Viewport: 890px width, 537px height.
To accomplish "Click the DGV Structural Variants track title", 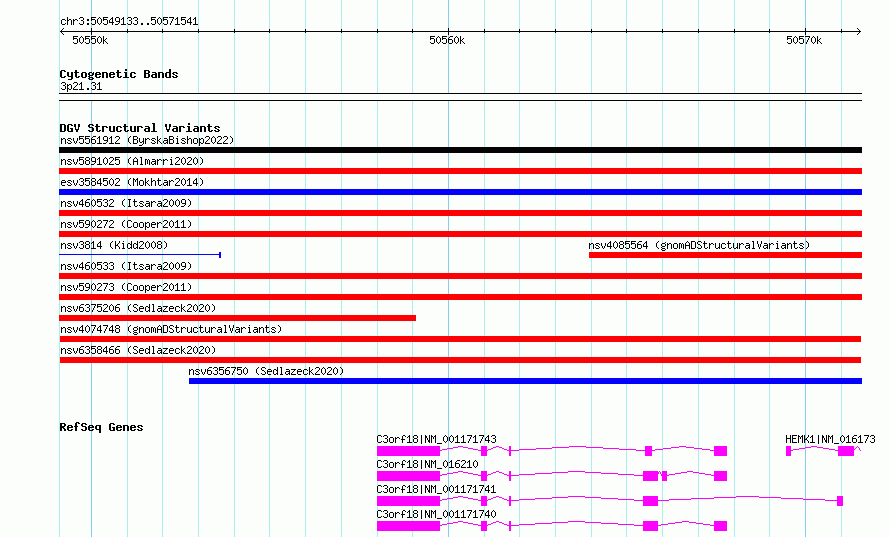I will [x=140, y=128].
